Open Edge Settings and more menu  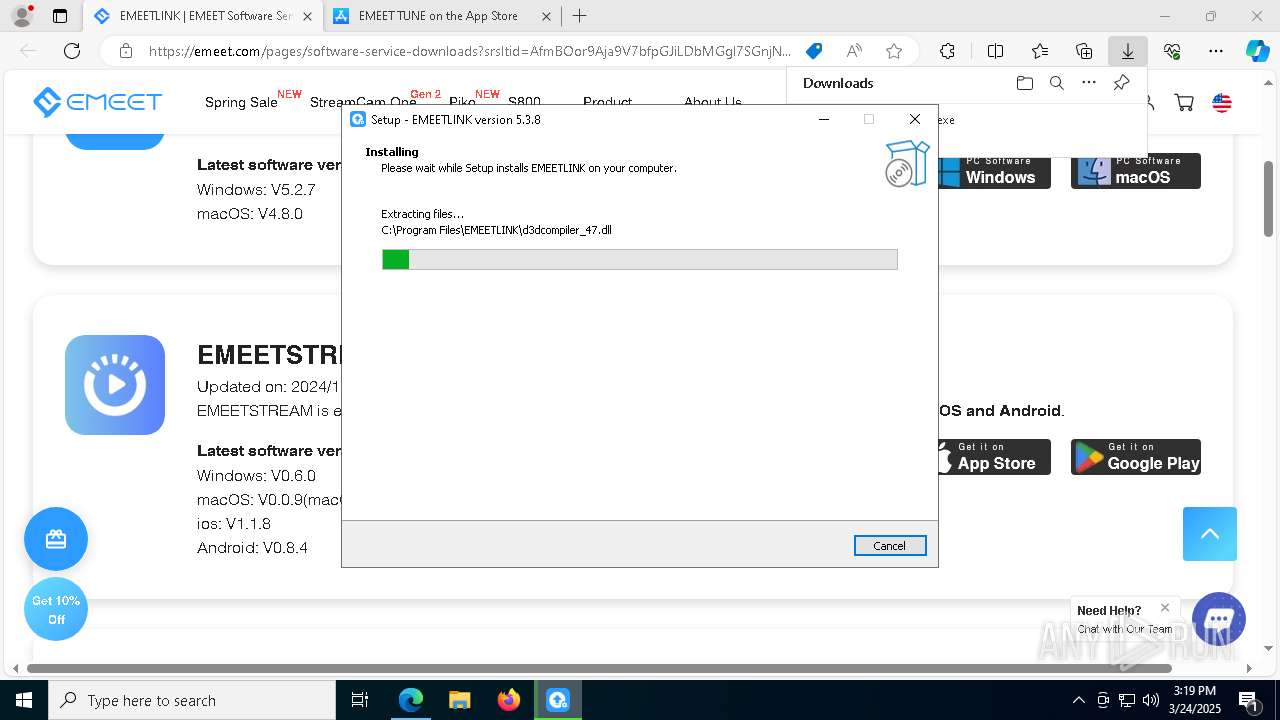[1216, 51]
